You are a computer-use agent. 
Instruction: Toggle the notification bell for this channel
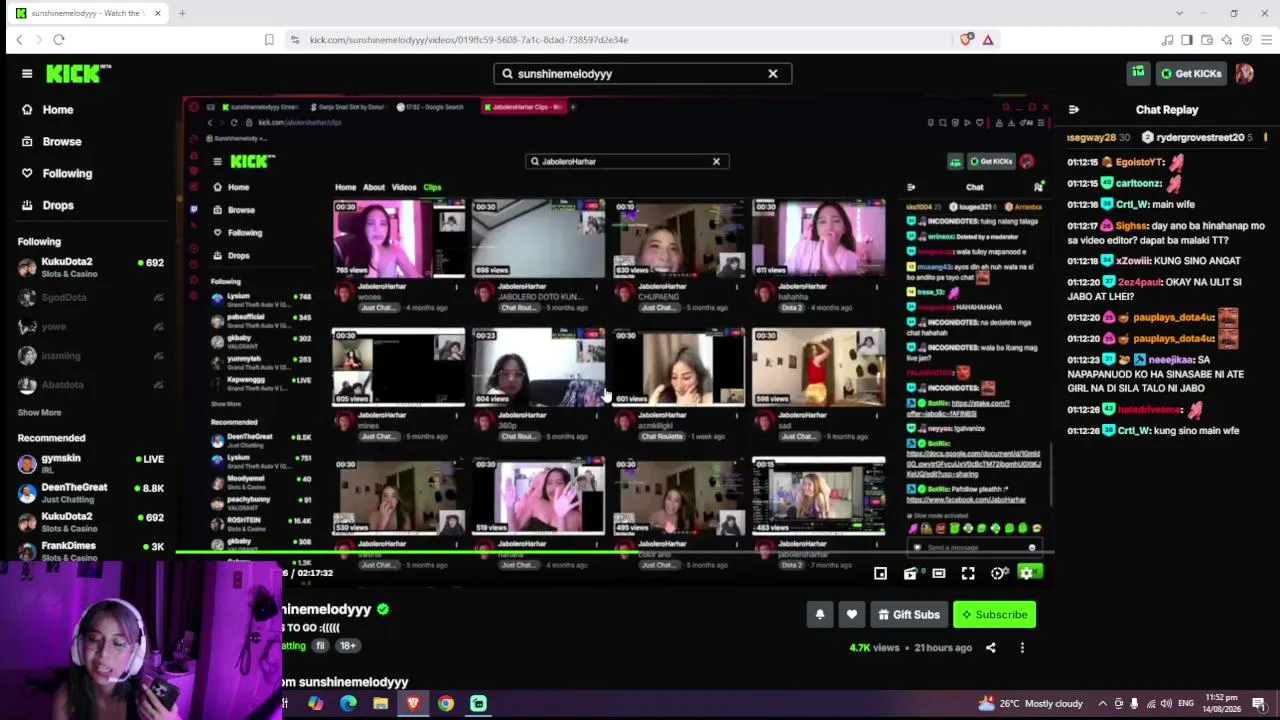pos(820,615)
